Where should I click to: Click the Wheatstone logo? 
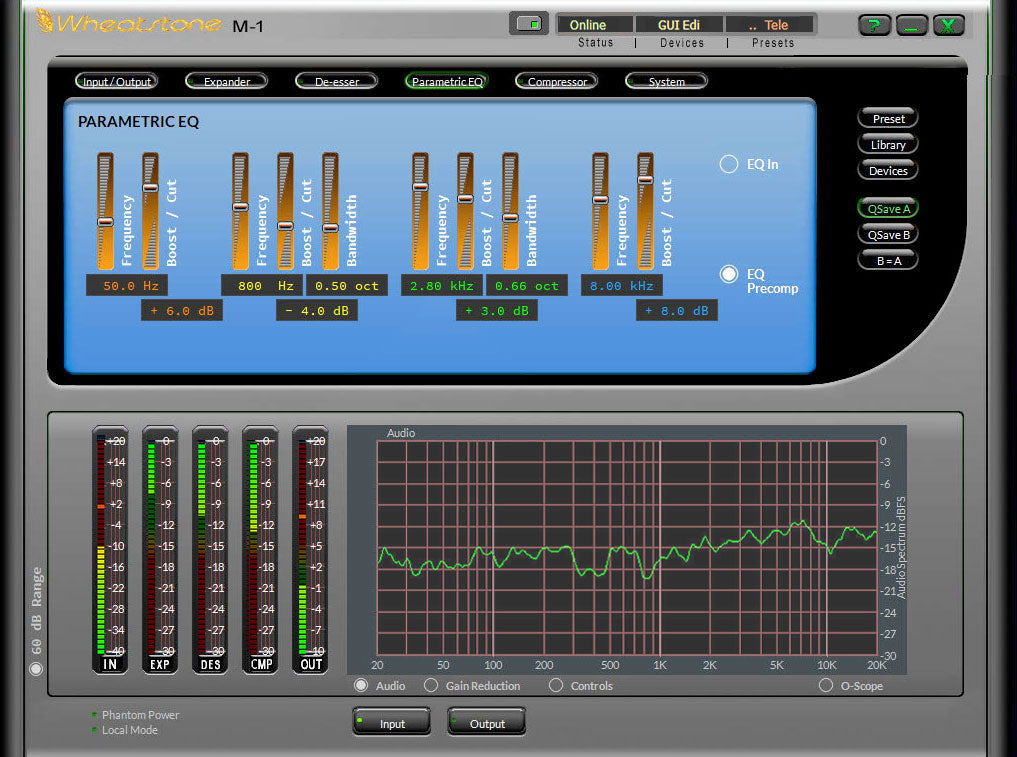[x=129, y=23]
